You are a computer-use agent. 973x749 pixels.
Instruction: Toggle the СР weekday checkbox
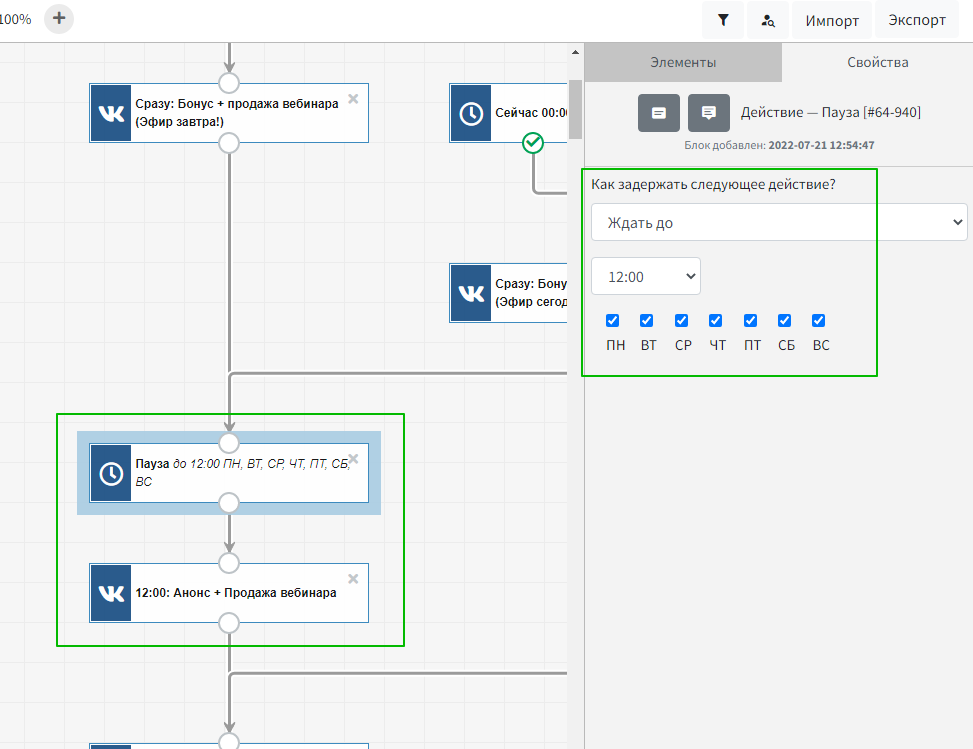pos(682,321)
